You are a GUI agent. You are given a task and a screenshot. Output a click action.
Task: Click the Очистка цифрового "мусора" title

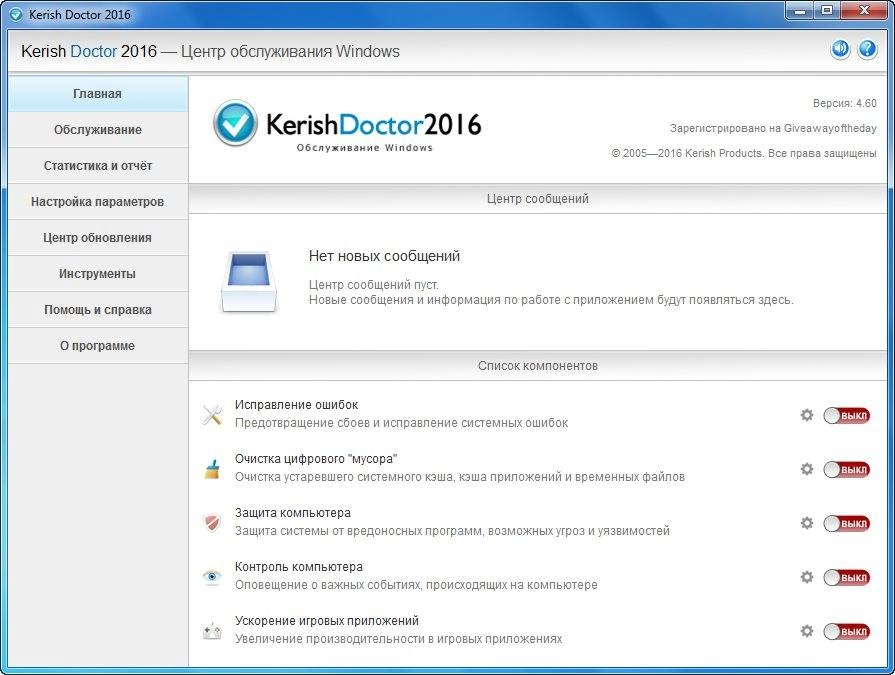point(316,459)
